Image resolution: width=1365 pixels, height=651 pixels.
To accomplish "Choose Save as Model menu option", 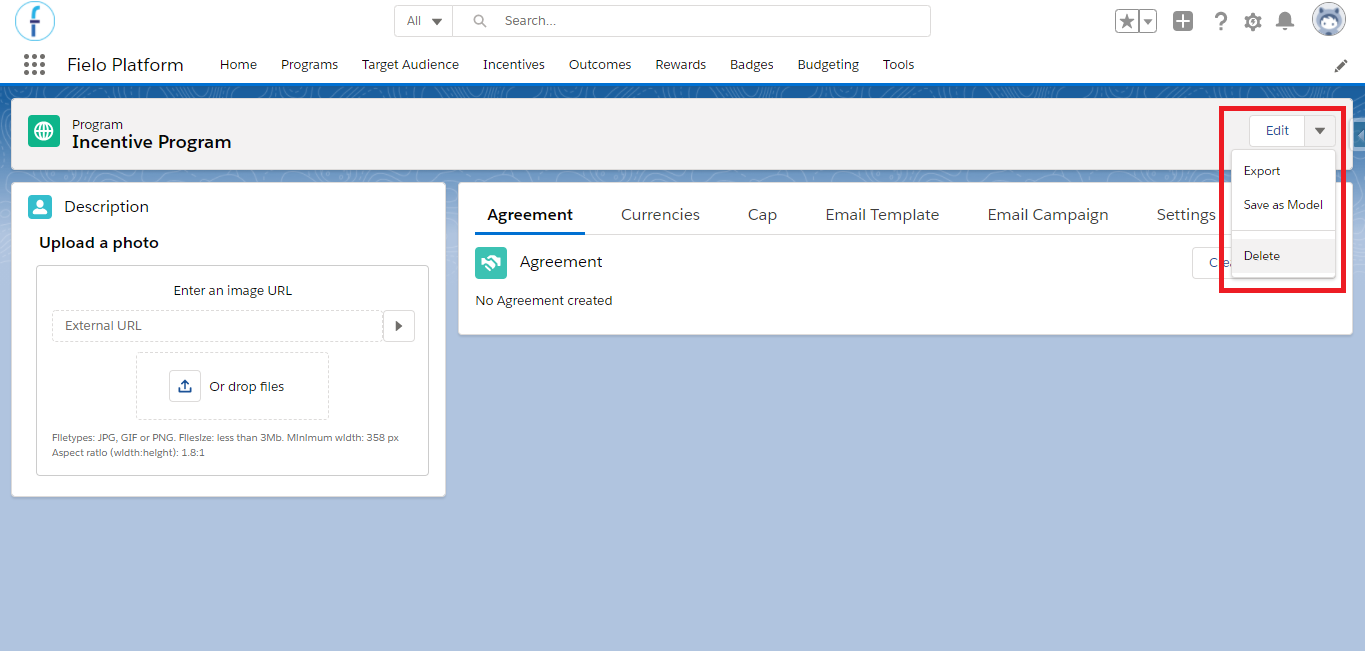I will tap(1283, 205).
